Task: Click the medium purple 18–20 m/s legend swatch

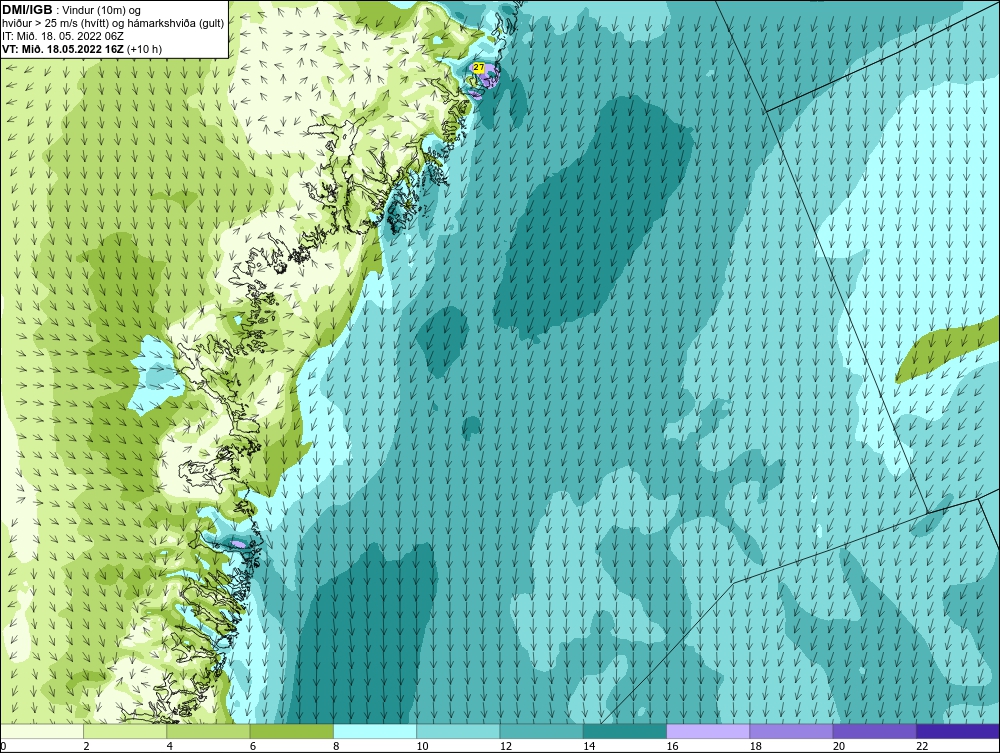Action: (791, 731)
